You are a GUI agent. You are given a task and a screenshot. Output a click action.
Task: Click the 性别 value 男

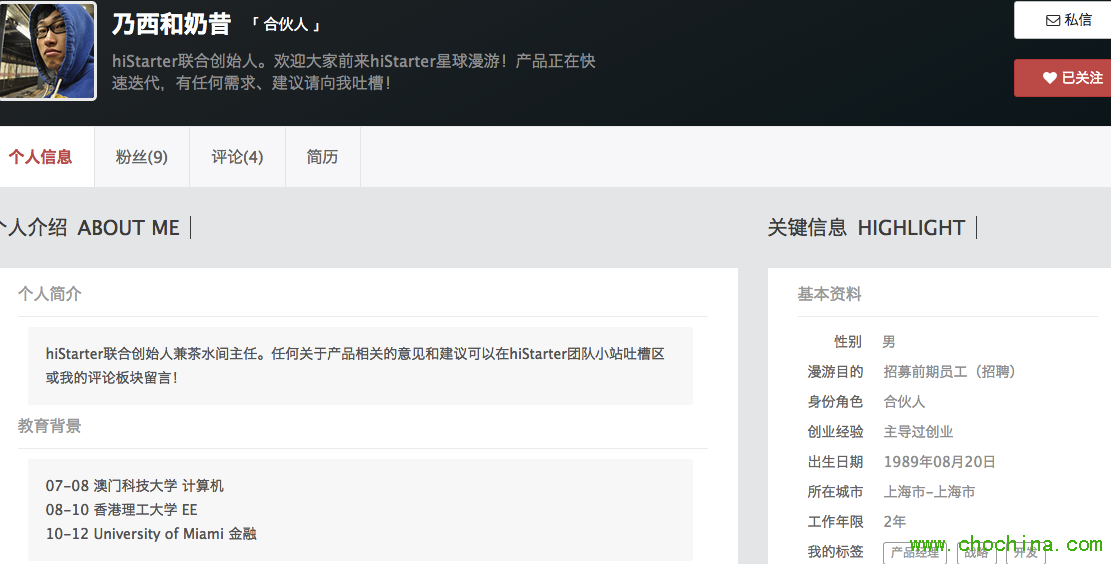click(x=889, y=342)
